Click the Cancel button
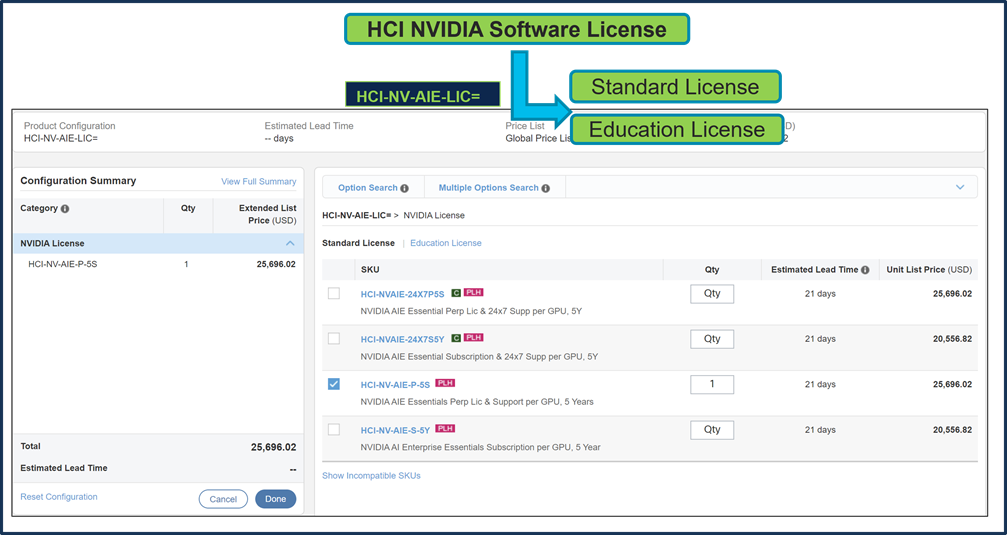 pyautogui.click(x=223, y=499)
